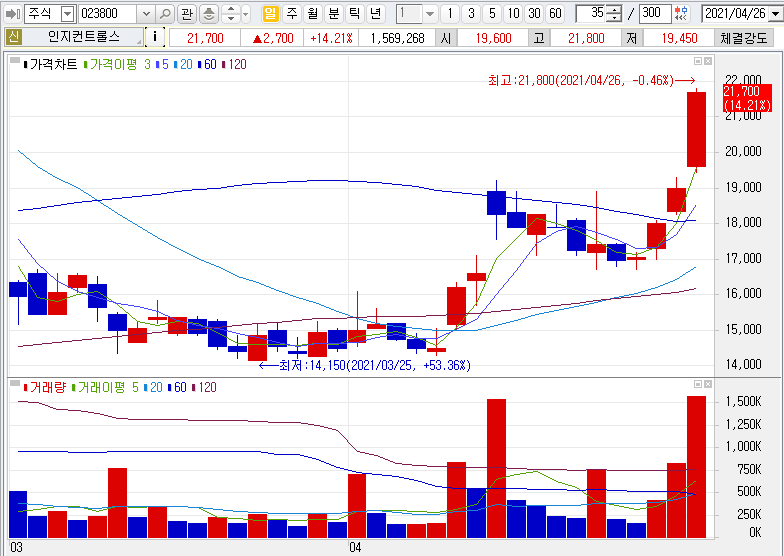Expand the stock code history dropdown

pos(146,14)
